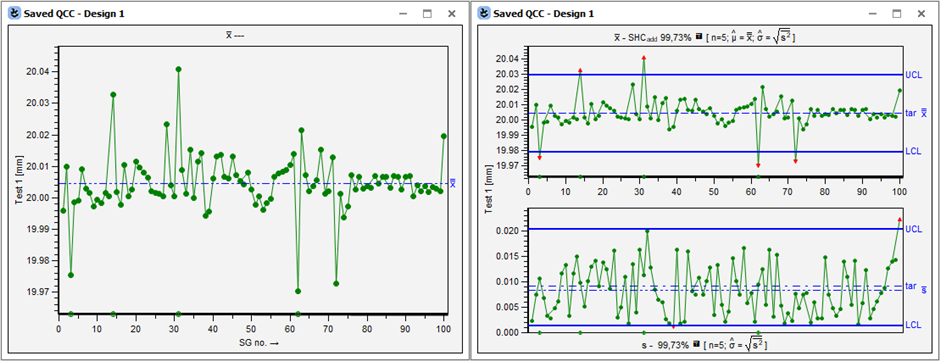Minimize the left Saved QCC window

[403, 13]
